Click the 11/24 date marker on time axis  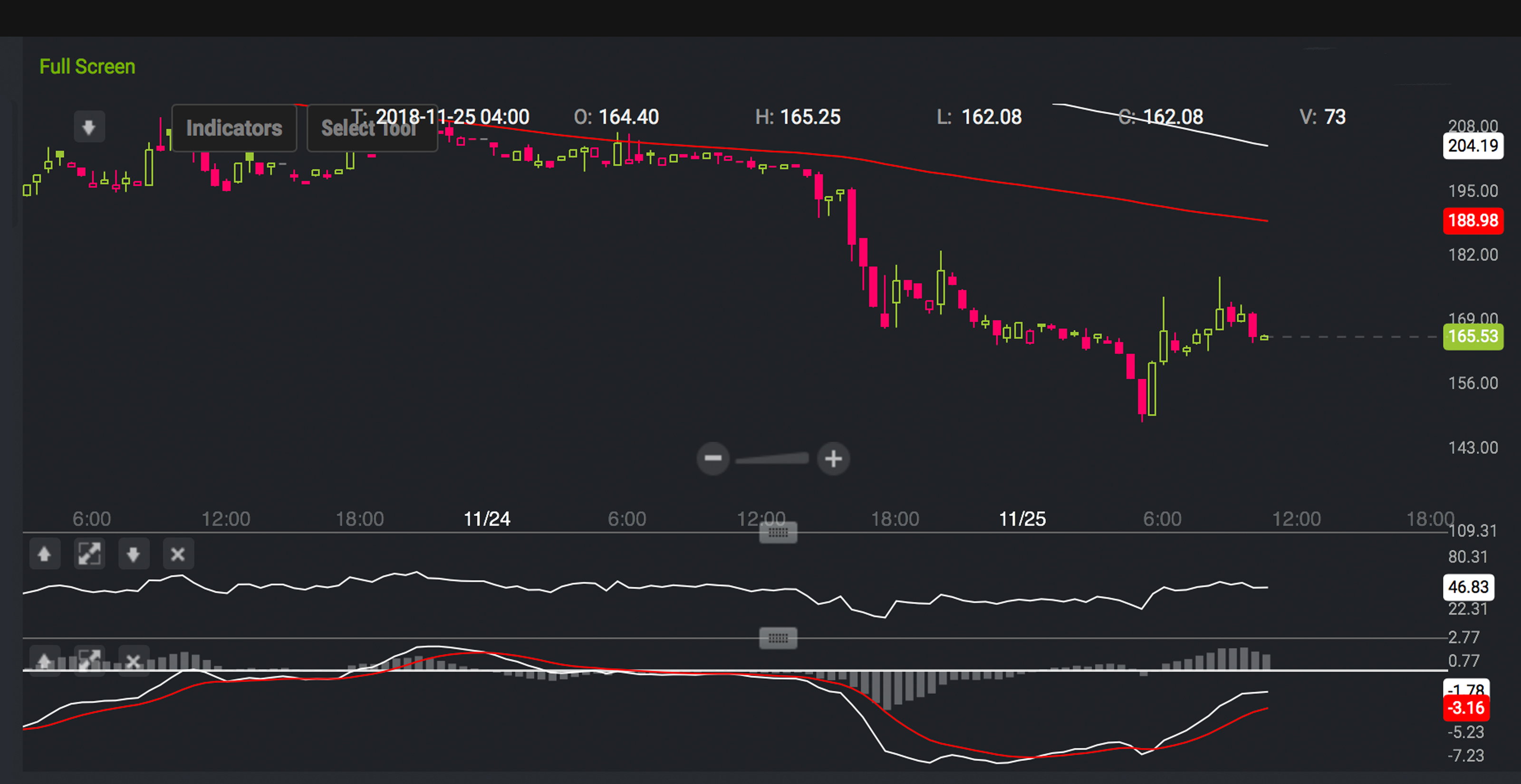pos(487,519)
